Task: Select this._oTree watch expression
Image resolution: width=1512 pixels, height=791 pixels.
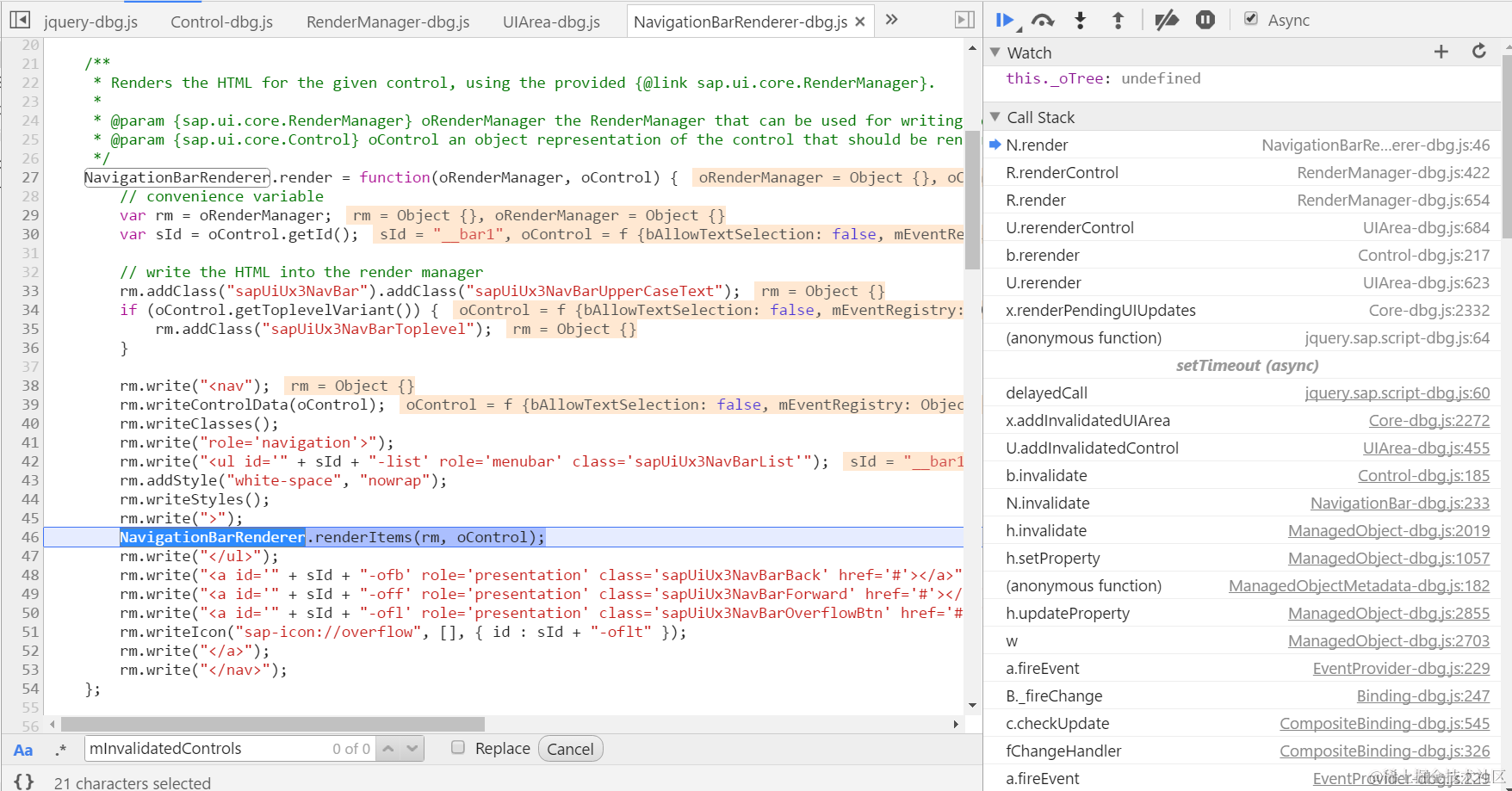Action: click(1103, 78)
